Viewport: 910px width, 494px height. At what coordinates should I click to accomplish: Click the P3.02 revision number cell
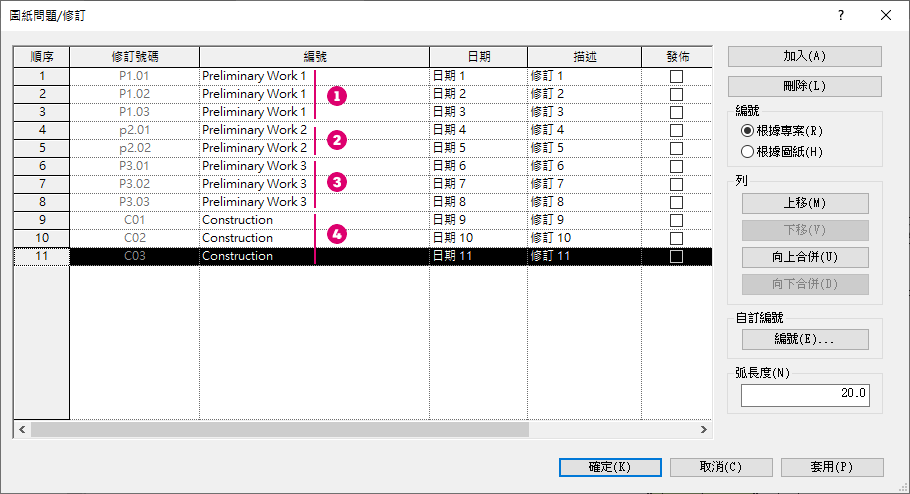click(x=135, y=184)
